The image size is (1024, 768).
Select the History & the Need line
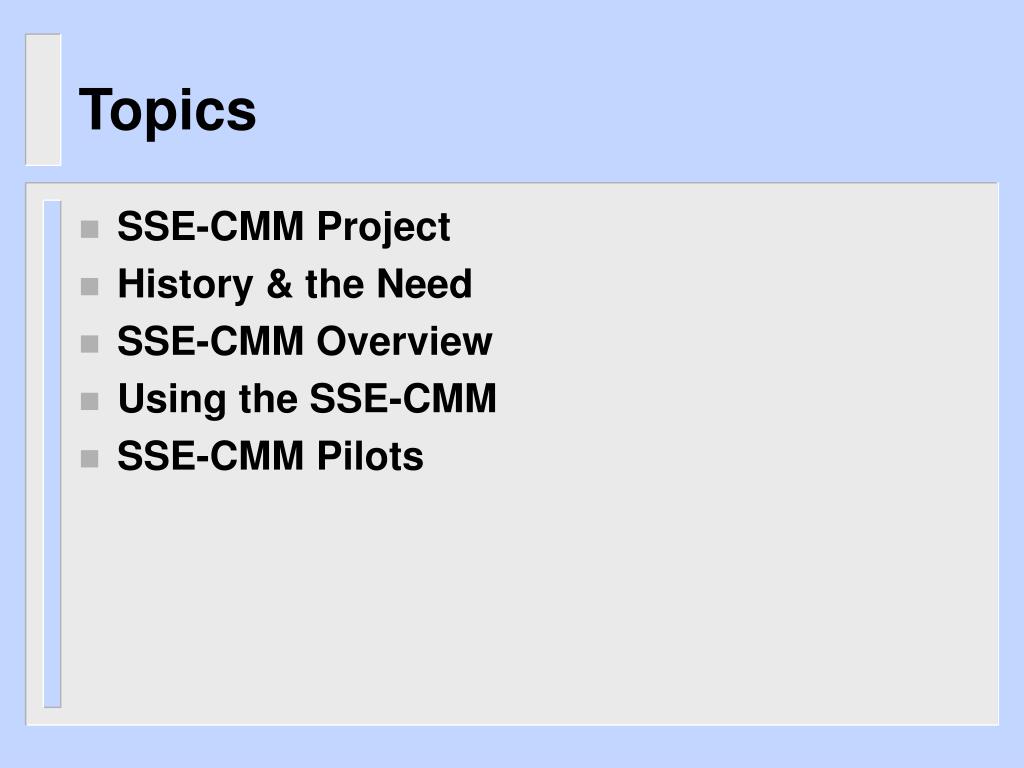pos(295,285)
